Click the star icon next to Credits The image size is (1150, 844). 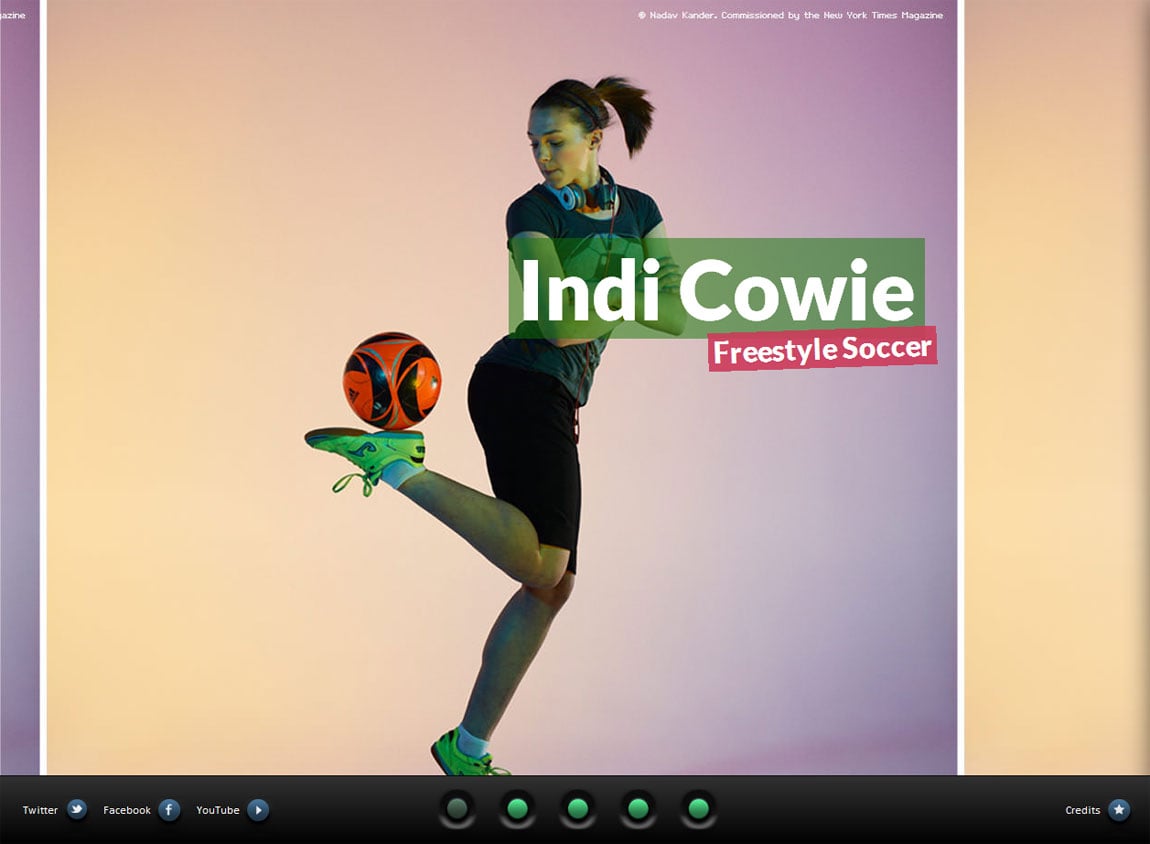pyautogui.click(x=1119, y=810)
